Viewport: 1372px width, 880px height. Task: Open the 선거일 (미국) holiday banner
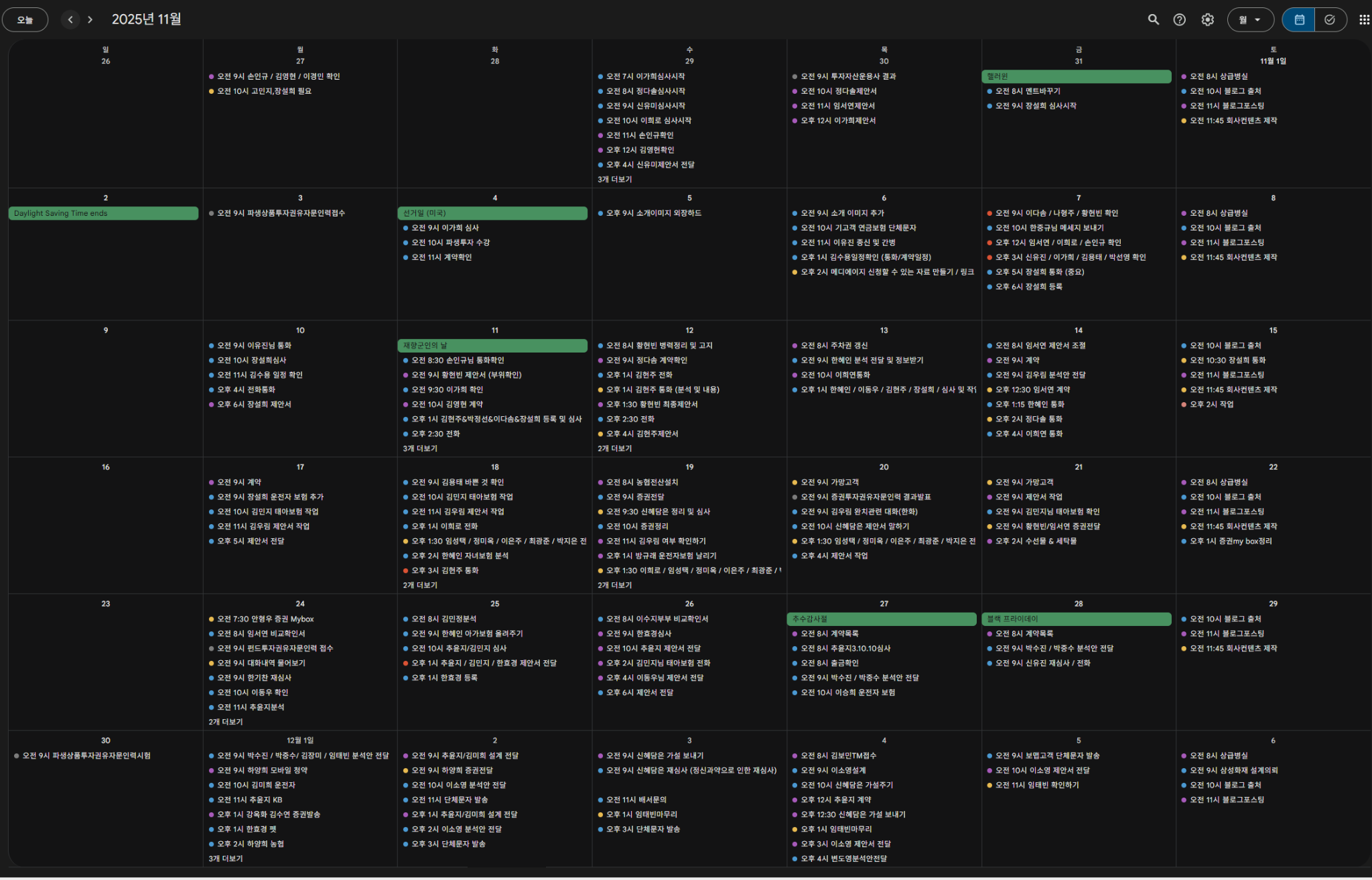(492, 213)
